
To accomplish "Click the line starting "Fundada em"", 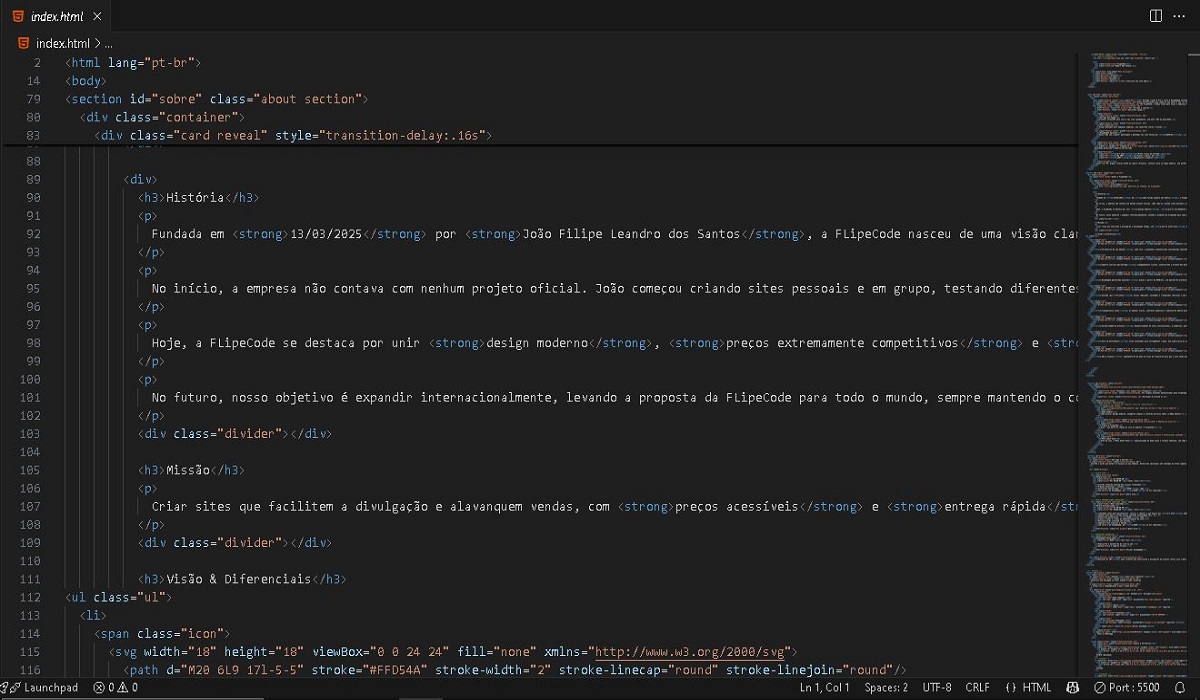I will coord(615,234).
